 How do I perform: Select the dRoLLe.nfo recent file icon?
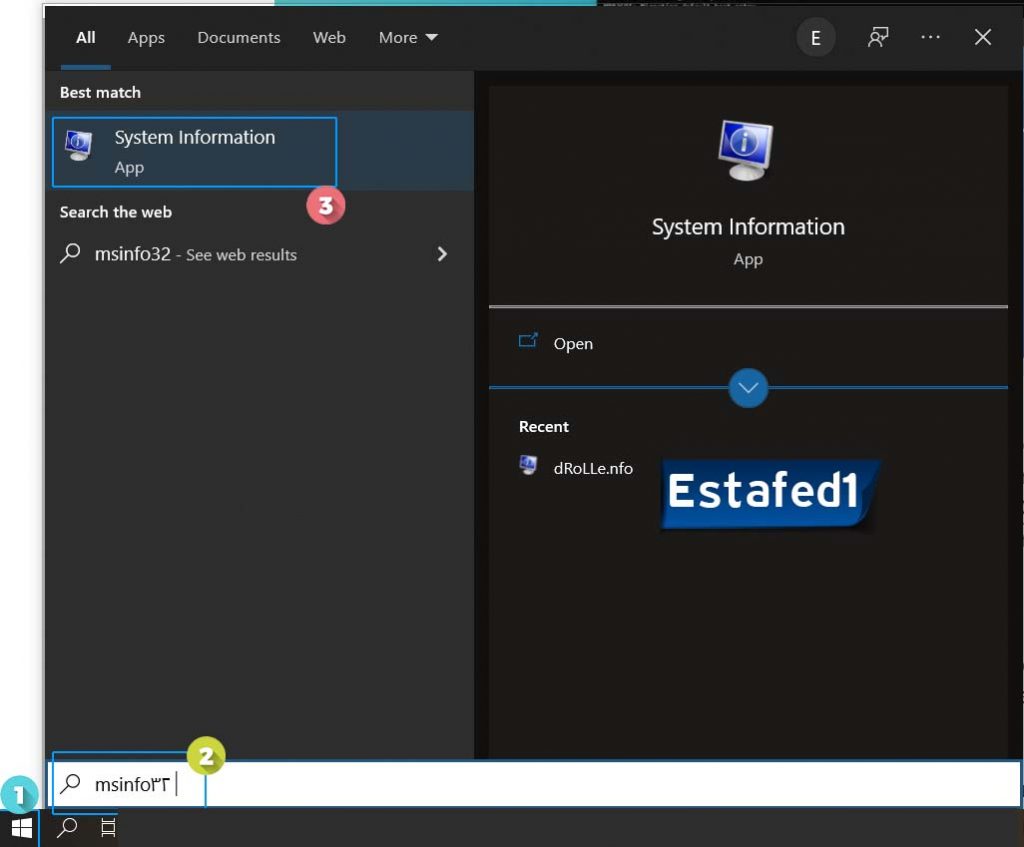point(528,466)
